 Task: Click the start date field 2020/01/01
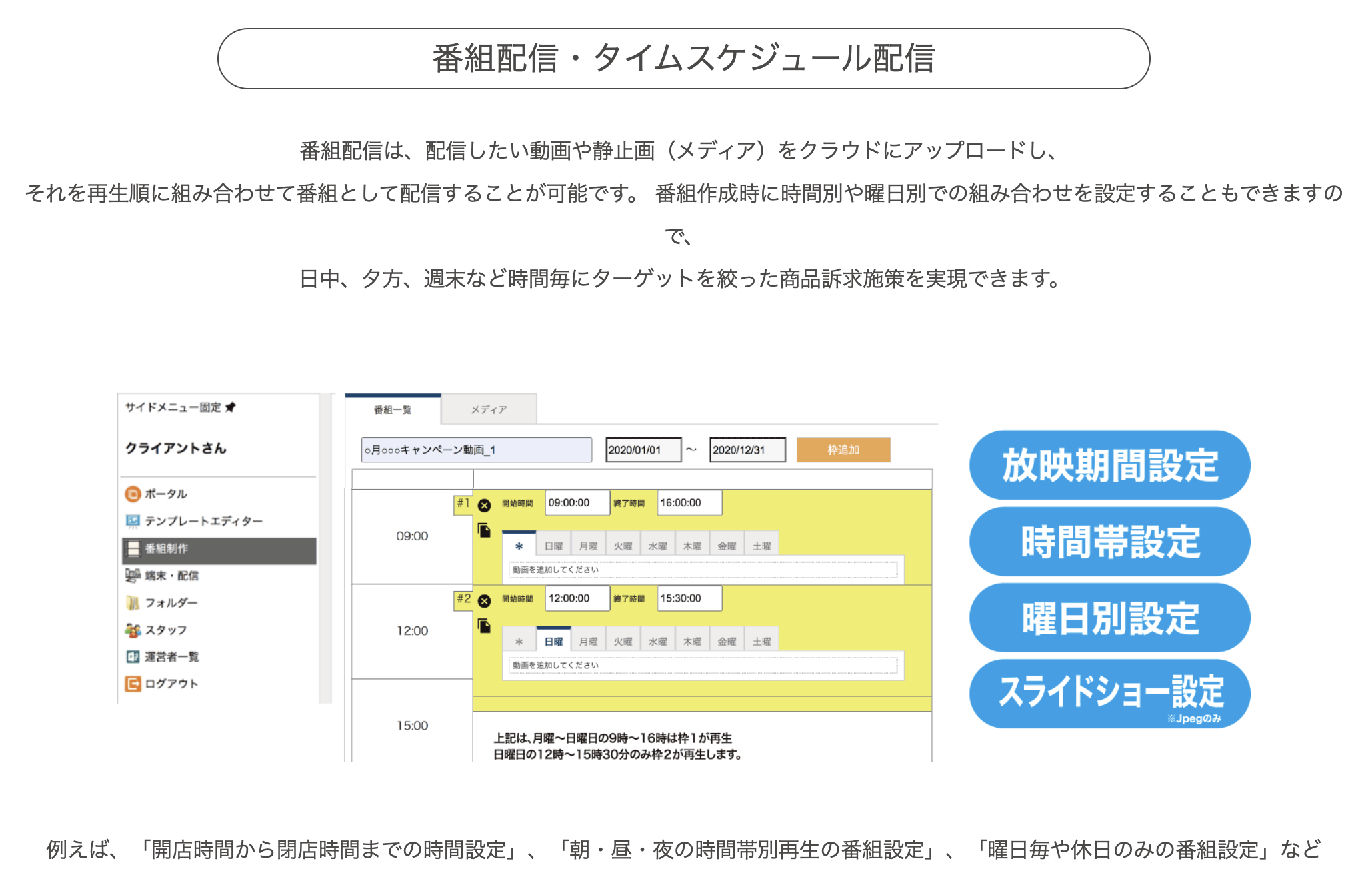[643, 450]
